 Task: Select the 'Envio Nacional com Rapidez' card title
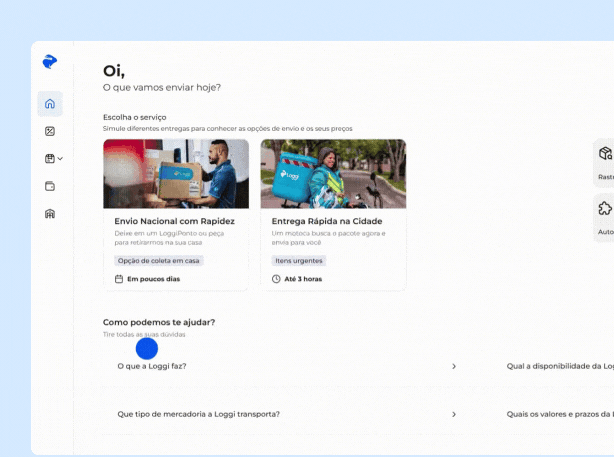pos(175,221)
